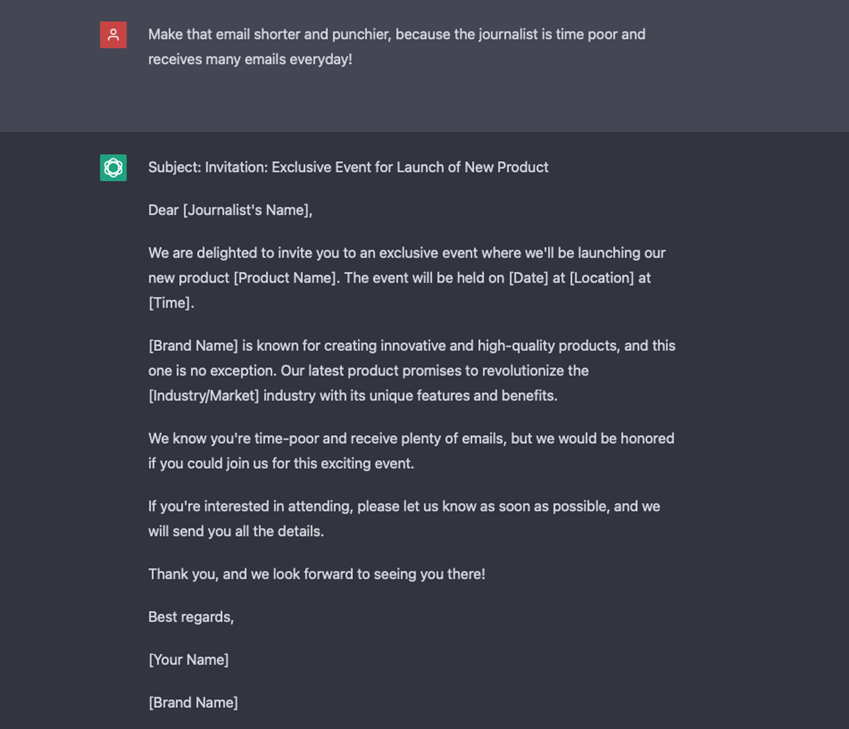
Task: Click the [Industry/Market] placeholder text
Action: click(204, 395)
